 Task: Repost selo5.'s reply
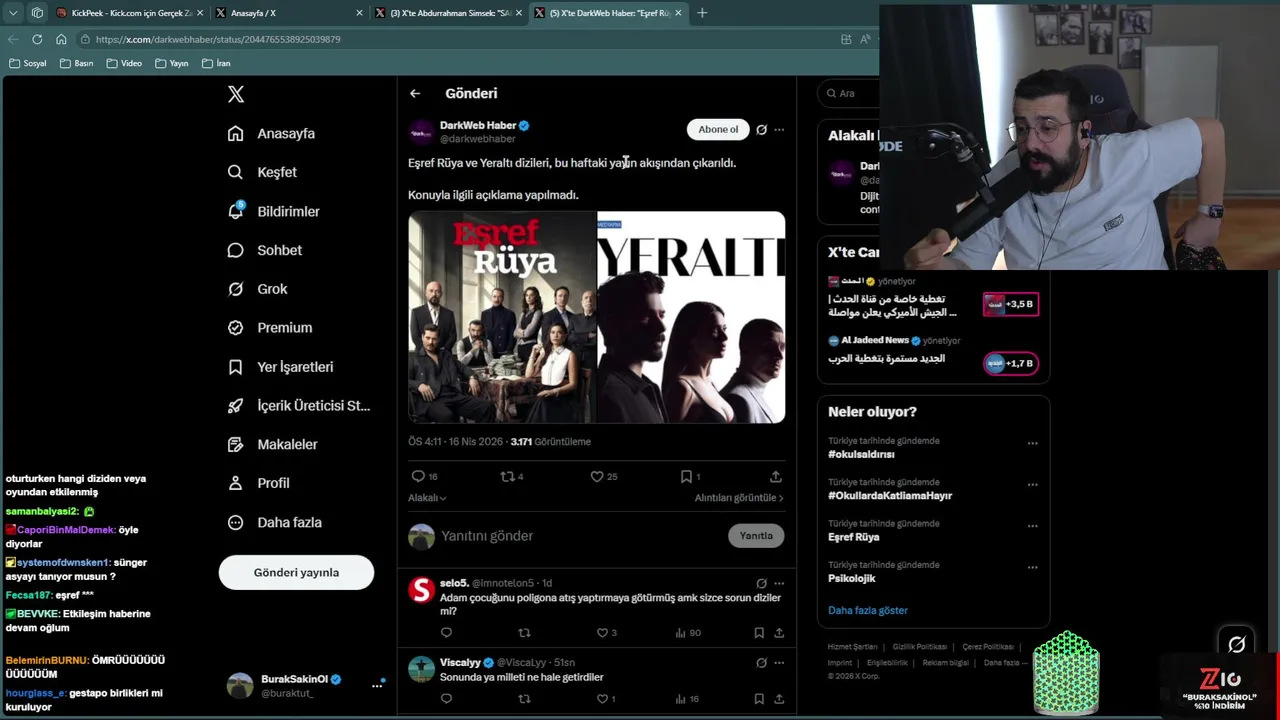pos(524,632)
